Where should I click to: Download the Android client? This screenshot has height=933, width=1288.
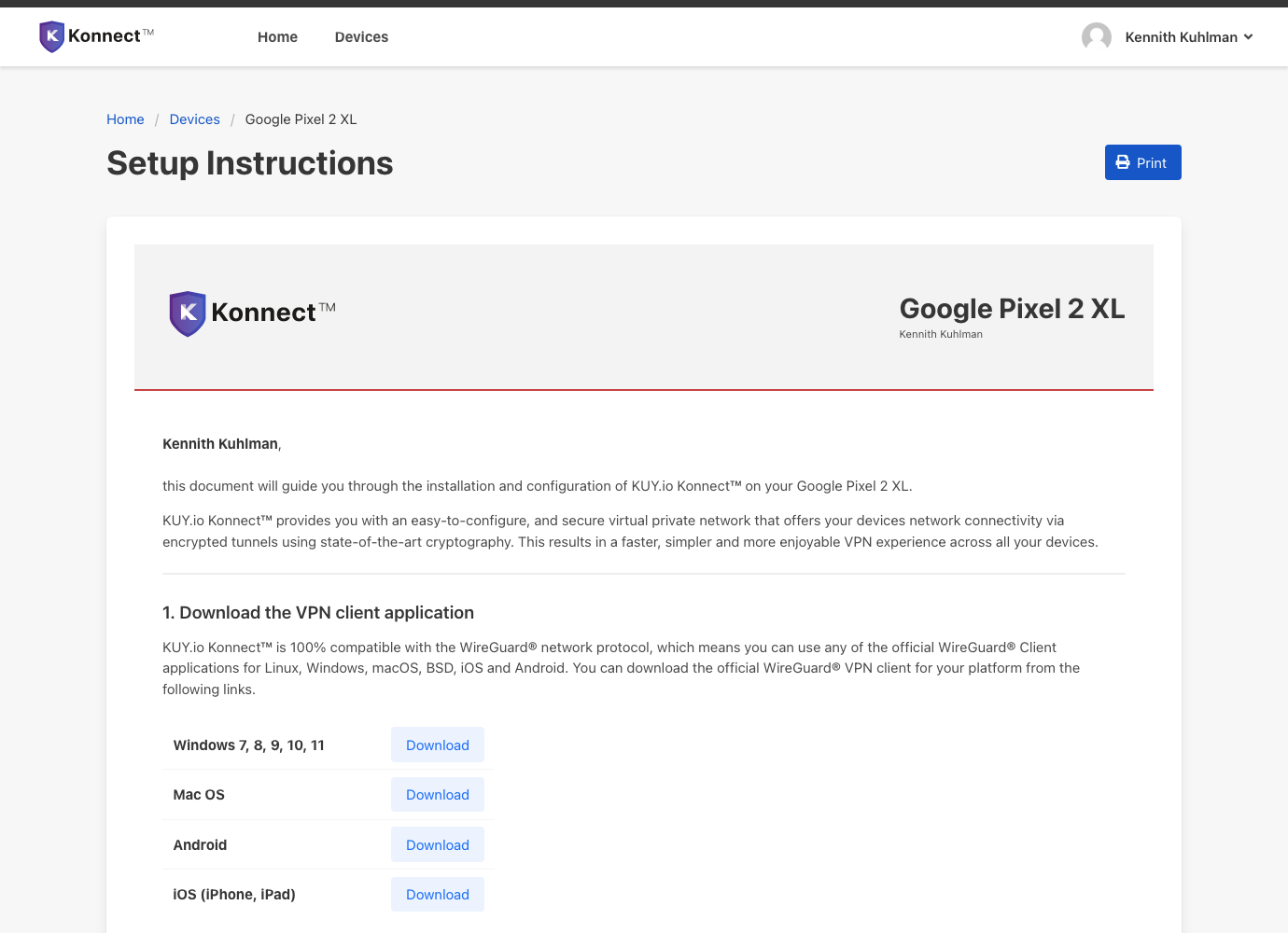point(438,844)
